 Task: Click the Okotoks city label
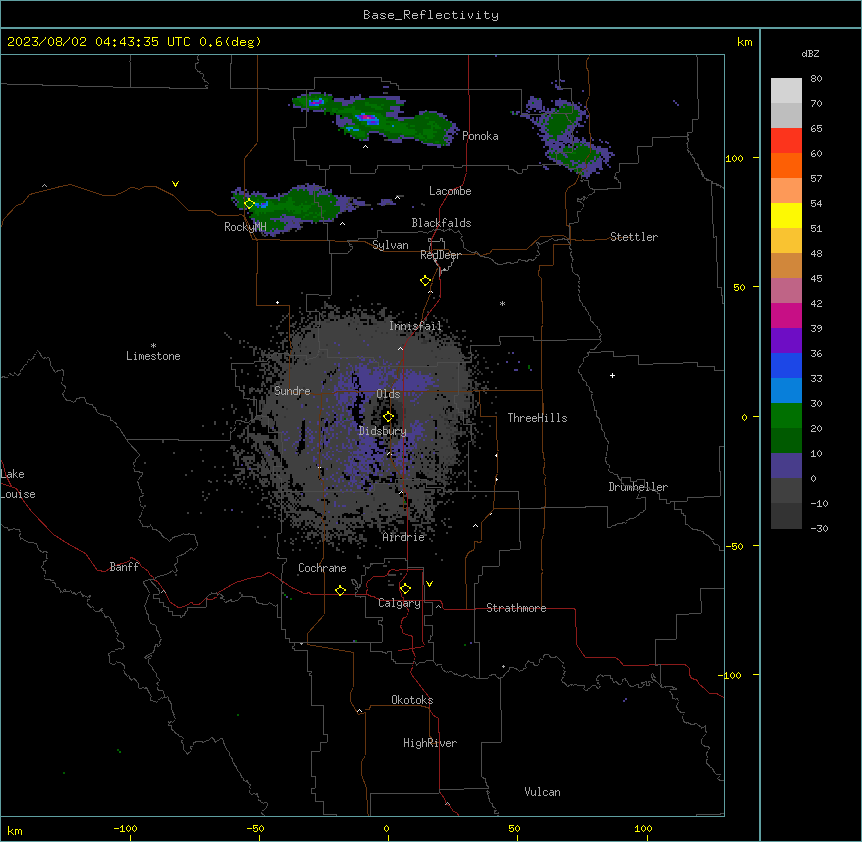coord(412,700)
